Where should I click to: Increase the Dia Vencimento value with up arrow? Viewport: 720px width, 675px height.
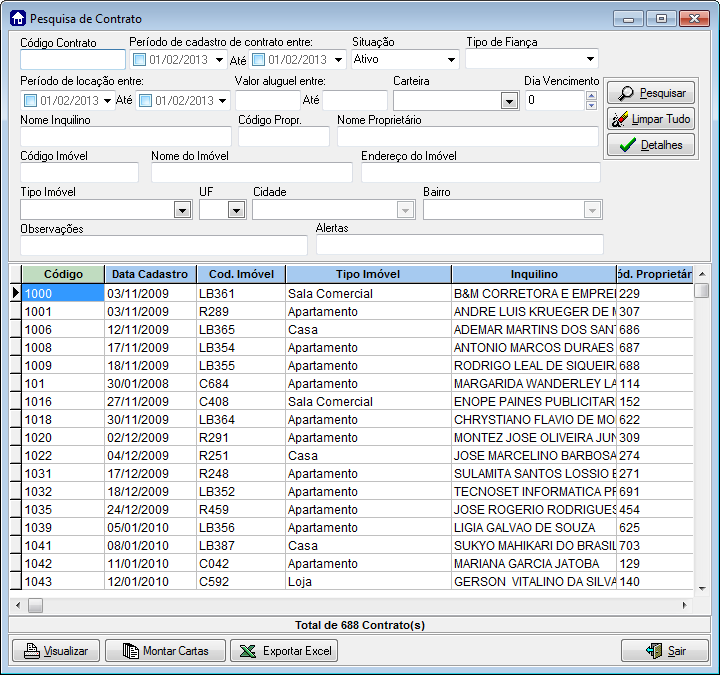[x=591, y=96]
